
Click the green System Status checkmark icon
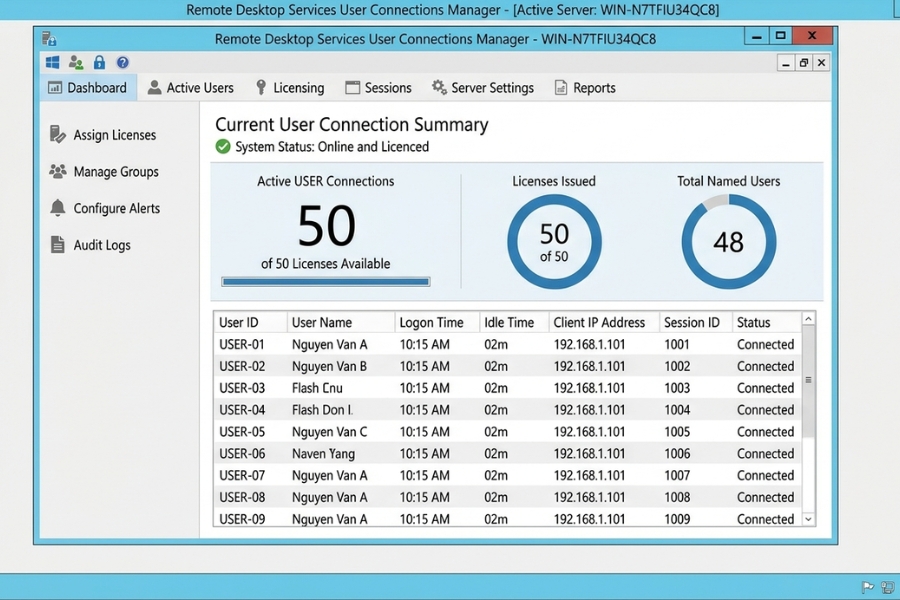223,146
